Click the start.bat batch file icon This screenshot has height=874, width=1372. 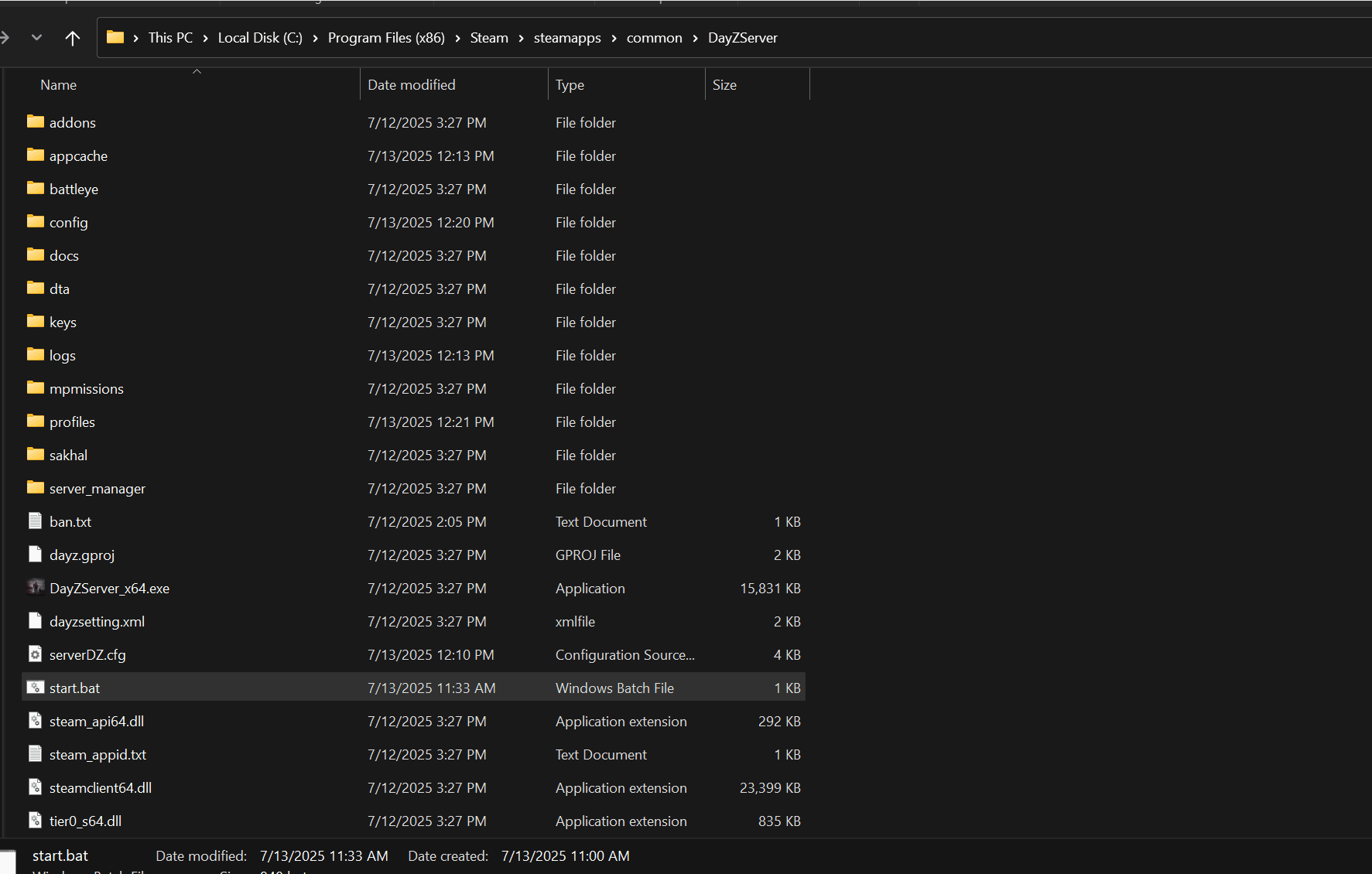click(35, 688)
